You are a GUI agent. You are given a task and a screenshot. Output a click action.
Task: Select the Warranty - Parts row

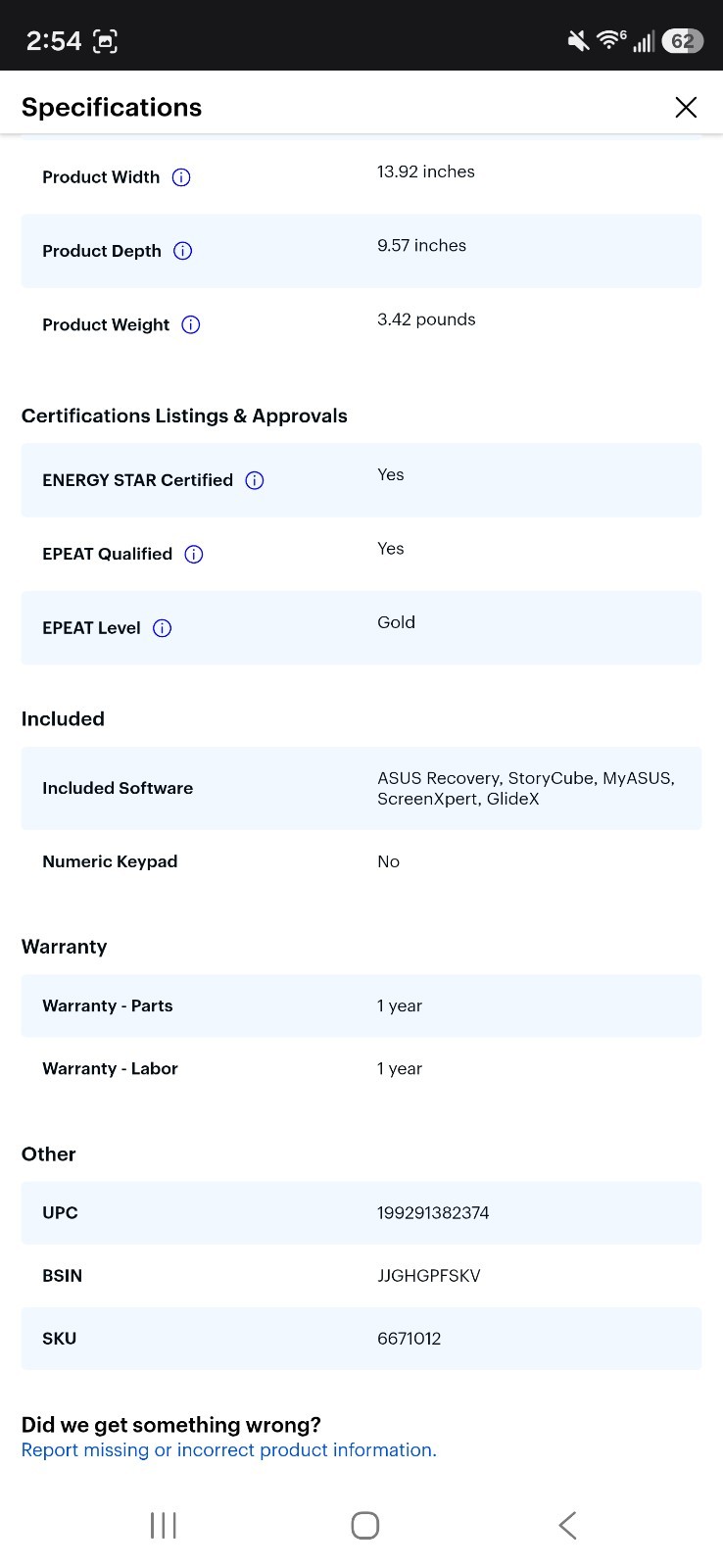(x=361, y=1005)
